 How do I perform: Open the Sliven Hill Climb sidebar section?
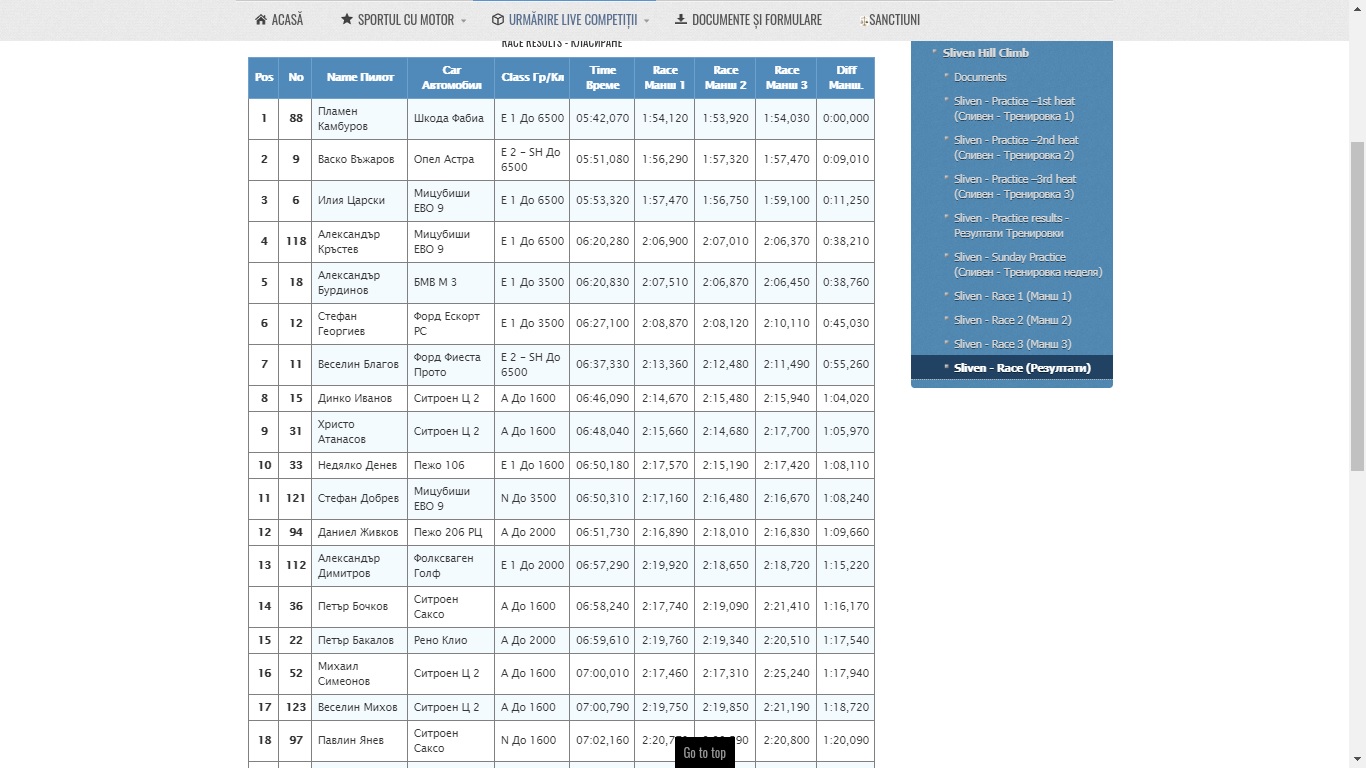click(985, 53)
